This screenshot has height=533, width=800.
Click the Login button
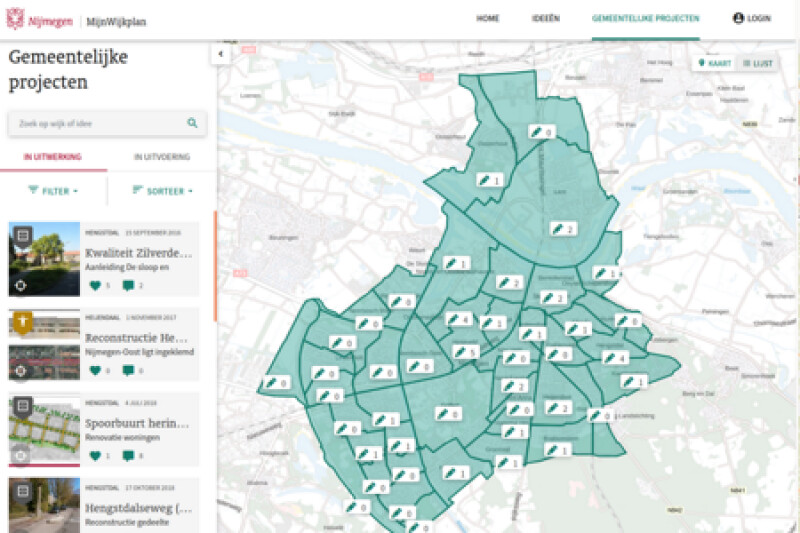click(x=758, y=19)
